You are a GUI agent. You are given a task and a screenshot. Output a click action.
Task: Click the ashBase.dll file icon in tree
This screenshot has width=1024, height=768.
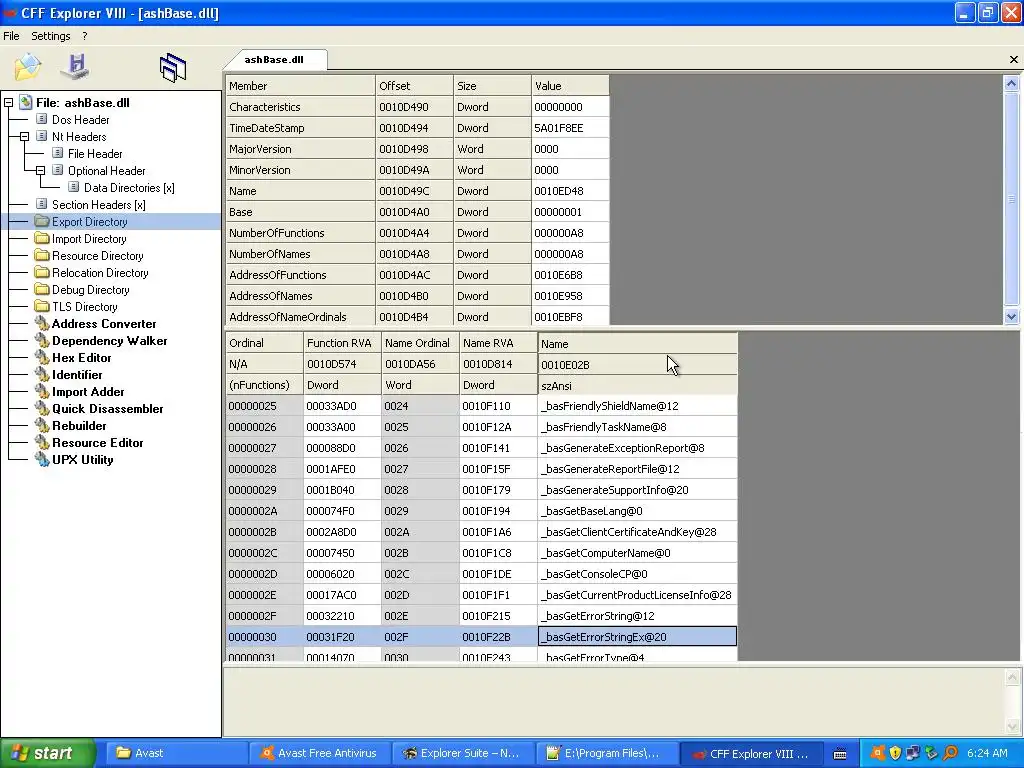[x=25, y=103]
